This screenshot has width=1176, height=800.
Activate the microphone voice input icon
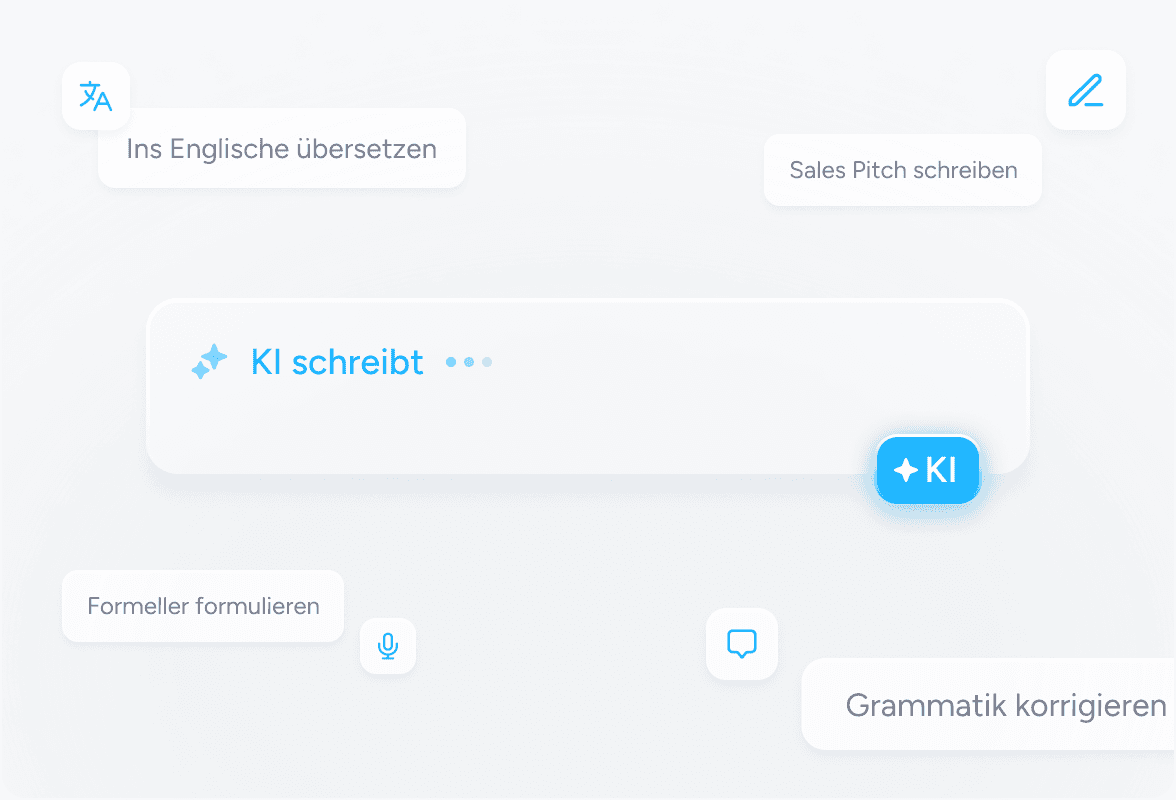[x=388, y=647]
